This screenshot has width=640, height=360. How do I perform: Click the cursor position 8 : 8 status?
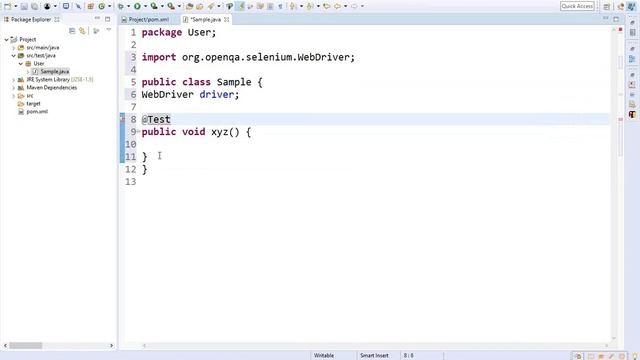(409, 356)
